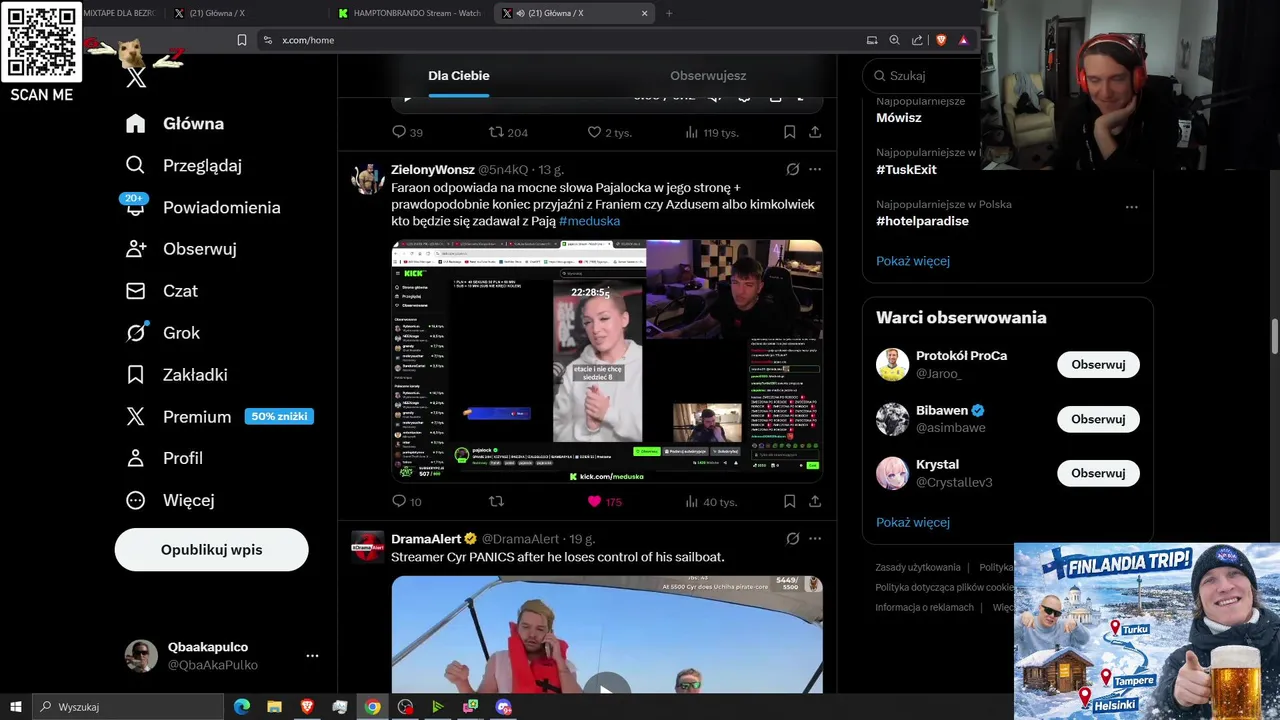Click Brave Shields lion icon
This screenshot has width=1280, height=720.
tap(941, 40)
